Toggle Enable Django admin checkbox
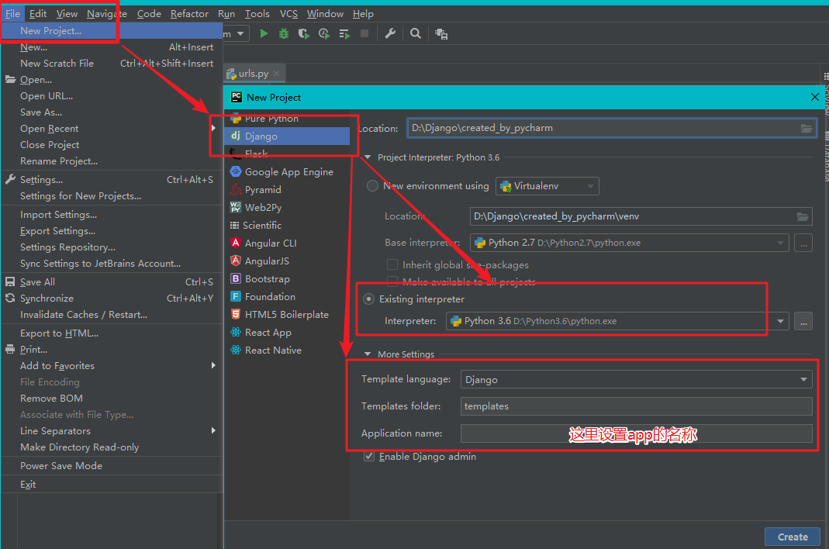The height and width of the screenshot is (549, 829). 369,456
